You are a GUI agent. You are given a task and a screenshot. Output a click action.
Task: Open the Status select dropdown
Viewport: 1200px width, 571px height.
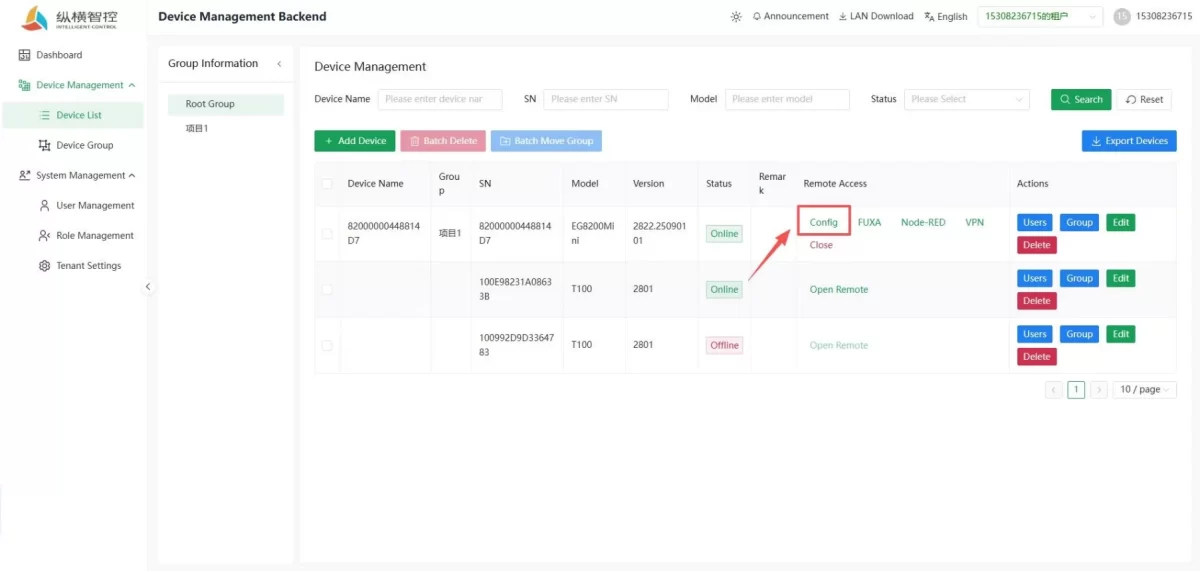point(967,99)
